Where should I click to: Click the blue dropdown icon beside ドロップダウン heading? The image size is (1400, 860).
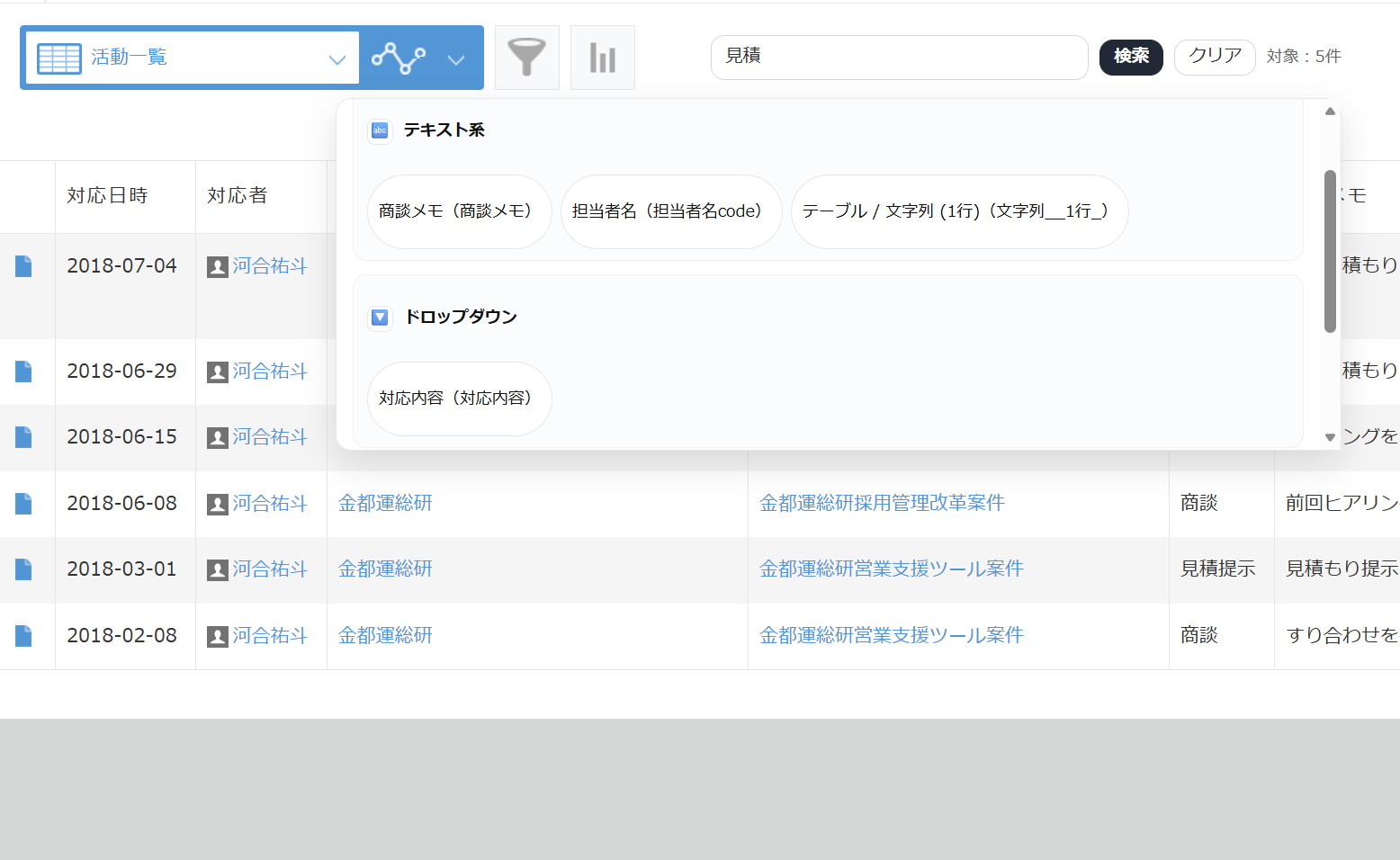(380, 318)
